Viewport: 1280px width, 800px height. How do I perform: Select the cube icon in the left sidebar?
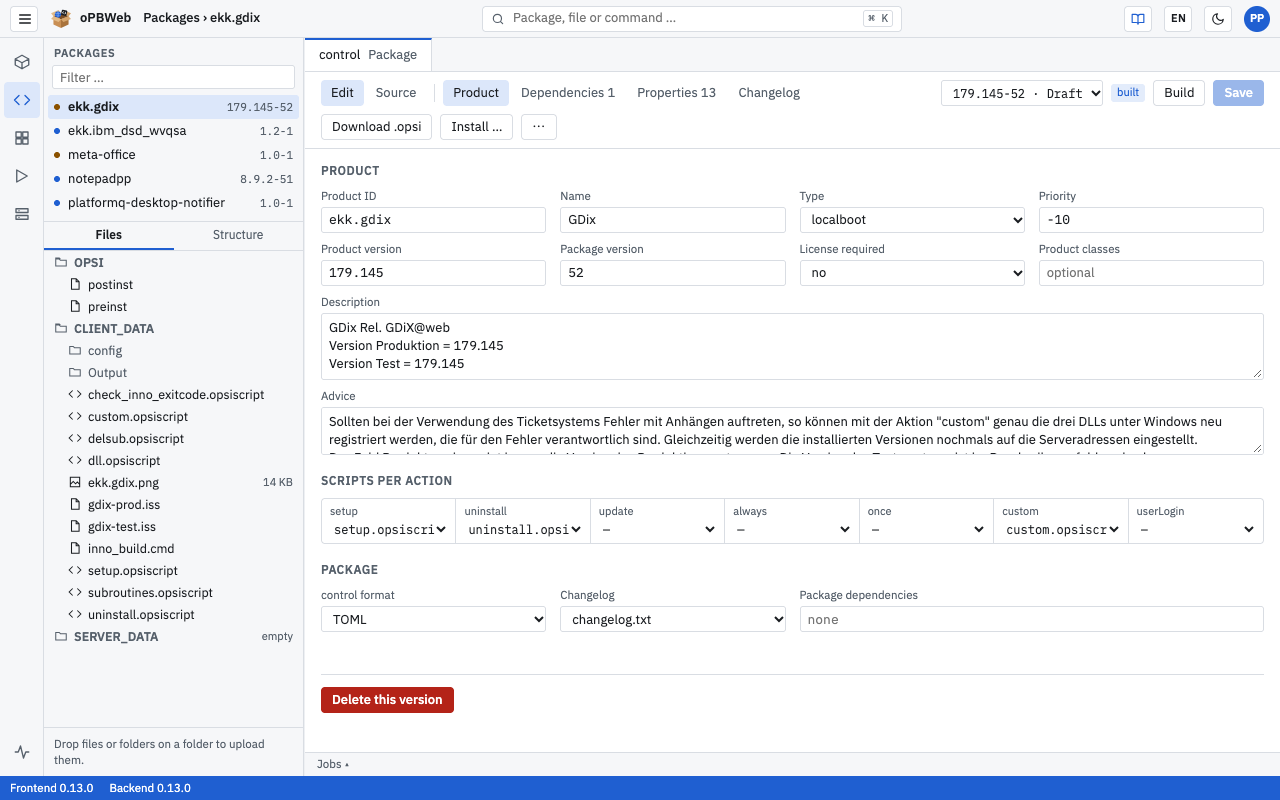[x=22, y=62]
